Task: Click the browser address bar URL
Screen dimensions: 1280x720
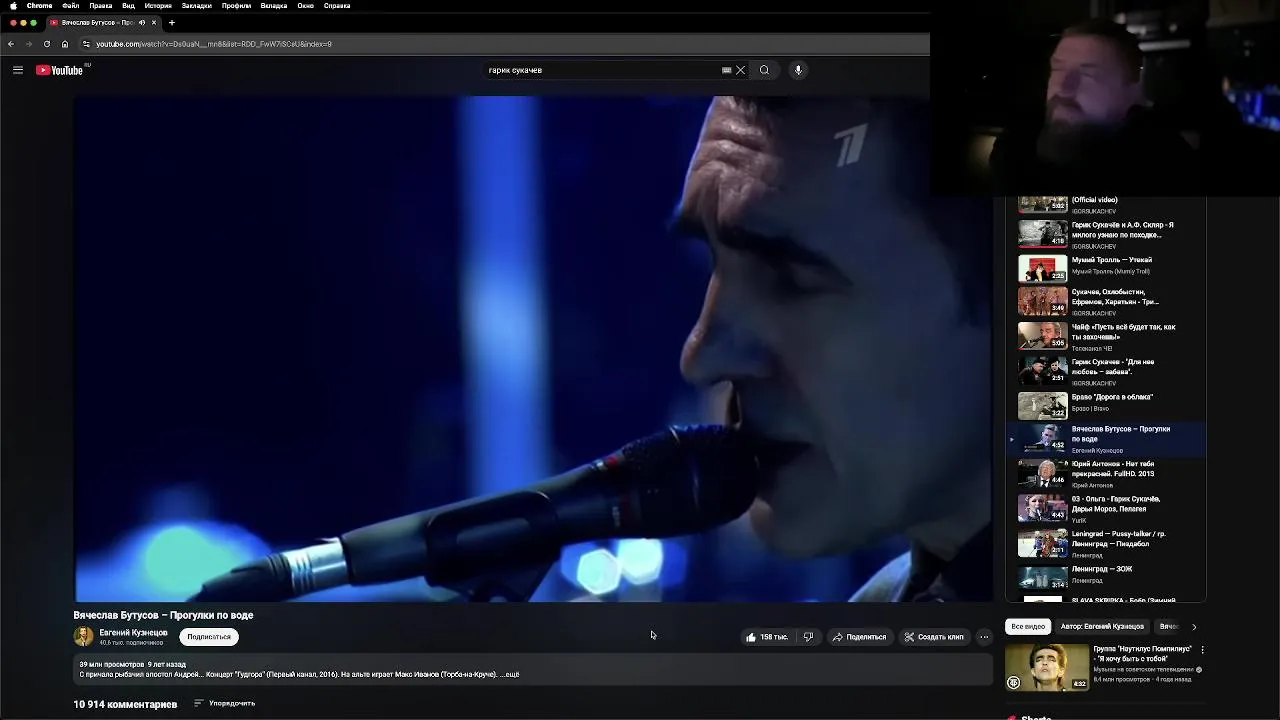Action: click(x=214, y=44)
